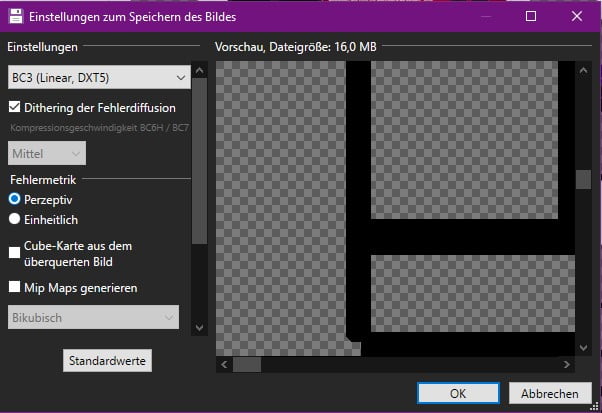Viewport: 602px width, 413px height.
Task: Open the BC3 (Linear, DXT5) format dropdown
Action: click(97, 77)
